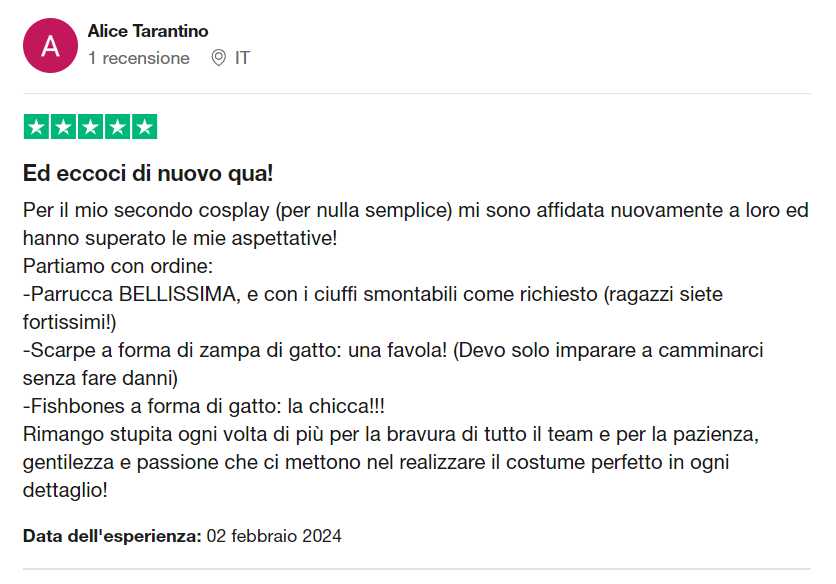Click the '1 recensione' review count
836x584 pixels.
click(x=139, y=58)
